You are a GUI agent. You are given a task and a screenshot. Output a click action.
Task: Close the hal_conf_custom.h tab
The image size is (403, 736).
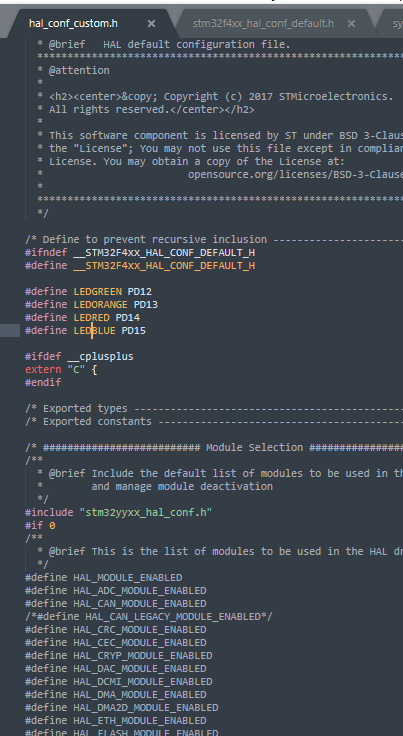click(151, 23)
